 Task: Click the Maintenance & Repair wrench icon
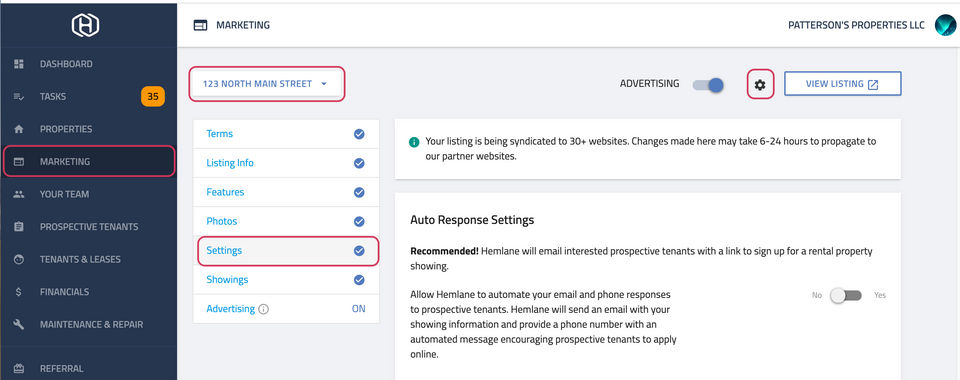tap(18, 324)
